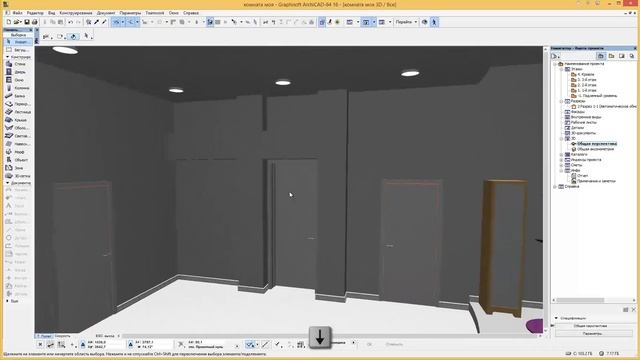Click the Undo toolbar icon
This screenshot has height=360, width=640.
pos(71,22)
